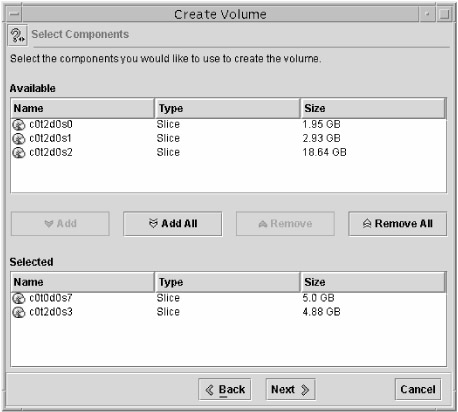The width and height of the screenshot is (458, 412).
Task: Go to the Next wizard step
Action: pos(290,389)
